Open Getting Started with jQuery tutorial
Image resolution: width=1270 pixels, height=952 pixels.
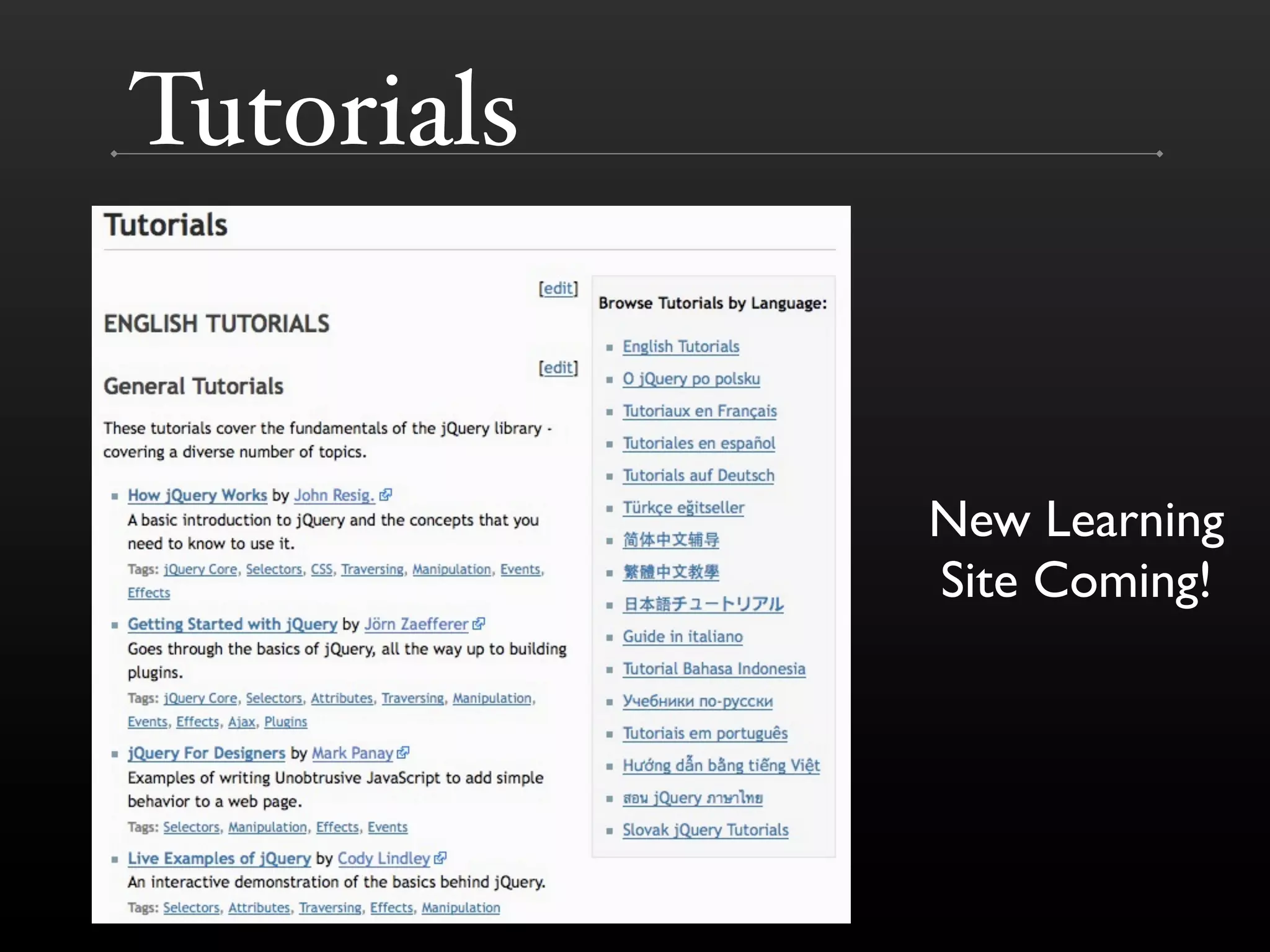pyautogui.click(x=233, y=624)
